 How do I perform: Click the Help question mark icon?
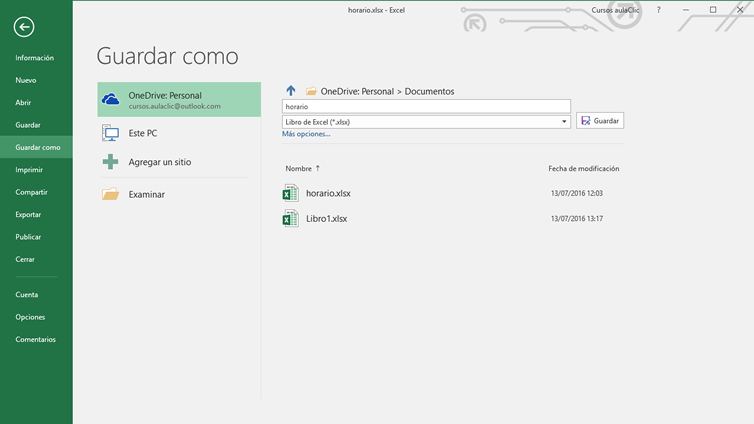[658, 10]
